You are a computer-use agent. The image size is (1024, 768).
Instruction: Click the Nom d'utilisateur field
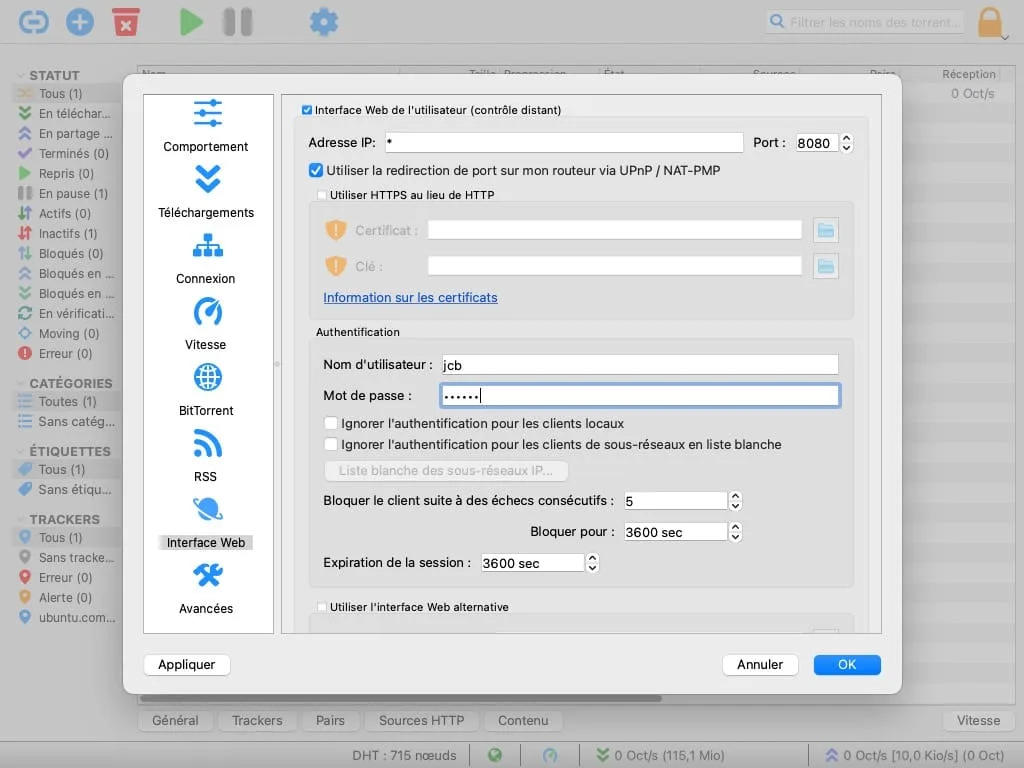point(640,364)
